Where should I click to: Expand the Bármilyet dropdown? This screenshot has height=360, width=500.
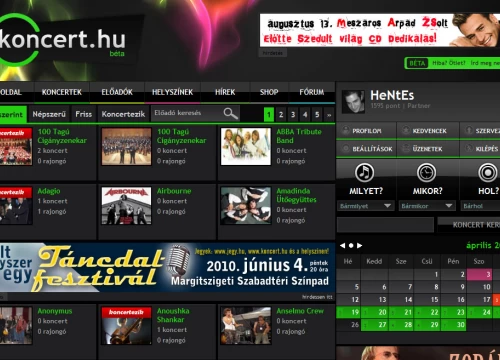(366, 206)
